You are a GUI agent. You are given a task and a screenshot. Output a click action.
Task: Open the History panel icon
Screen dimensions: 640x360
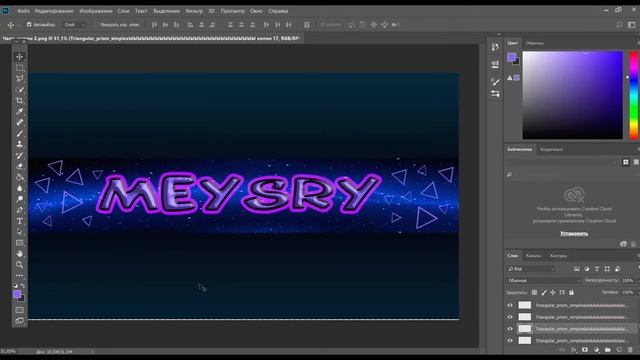[x=495, y=47]
